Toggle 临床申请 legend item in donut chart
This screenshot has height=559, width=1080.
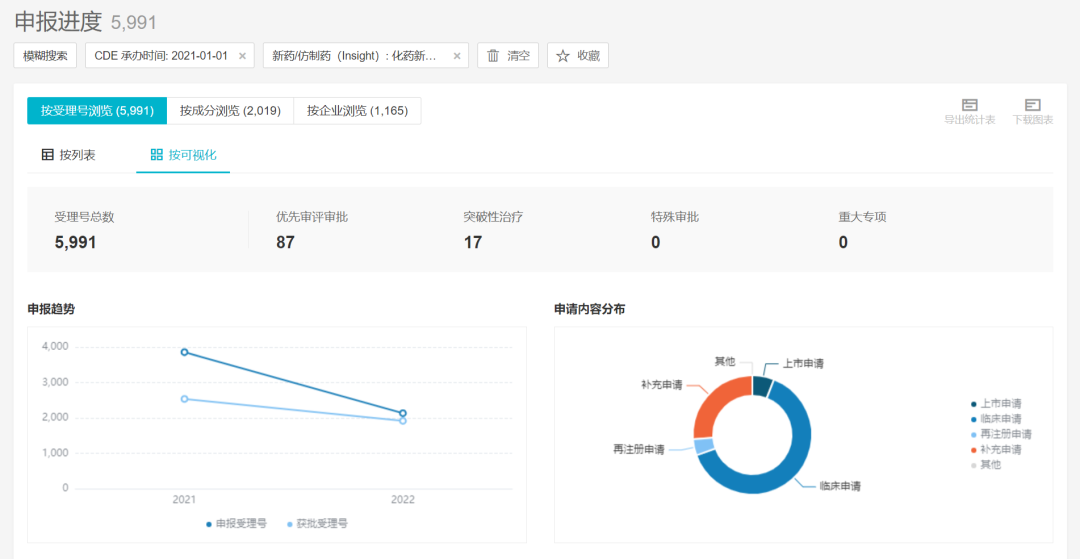pos(996,419)
